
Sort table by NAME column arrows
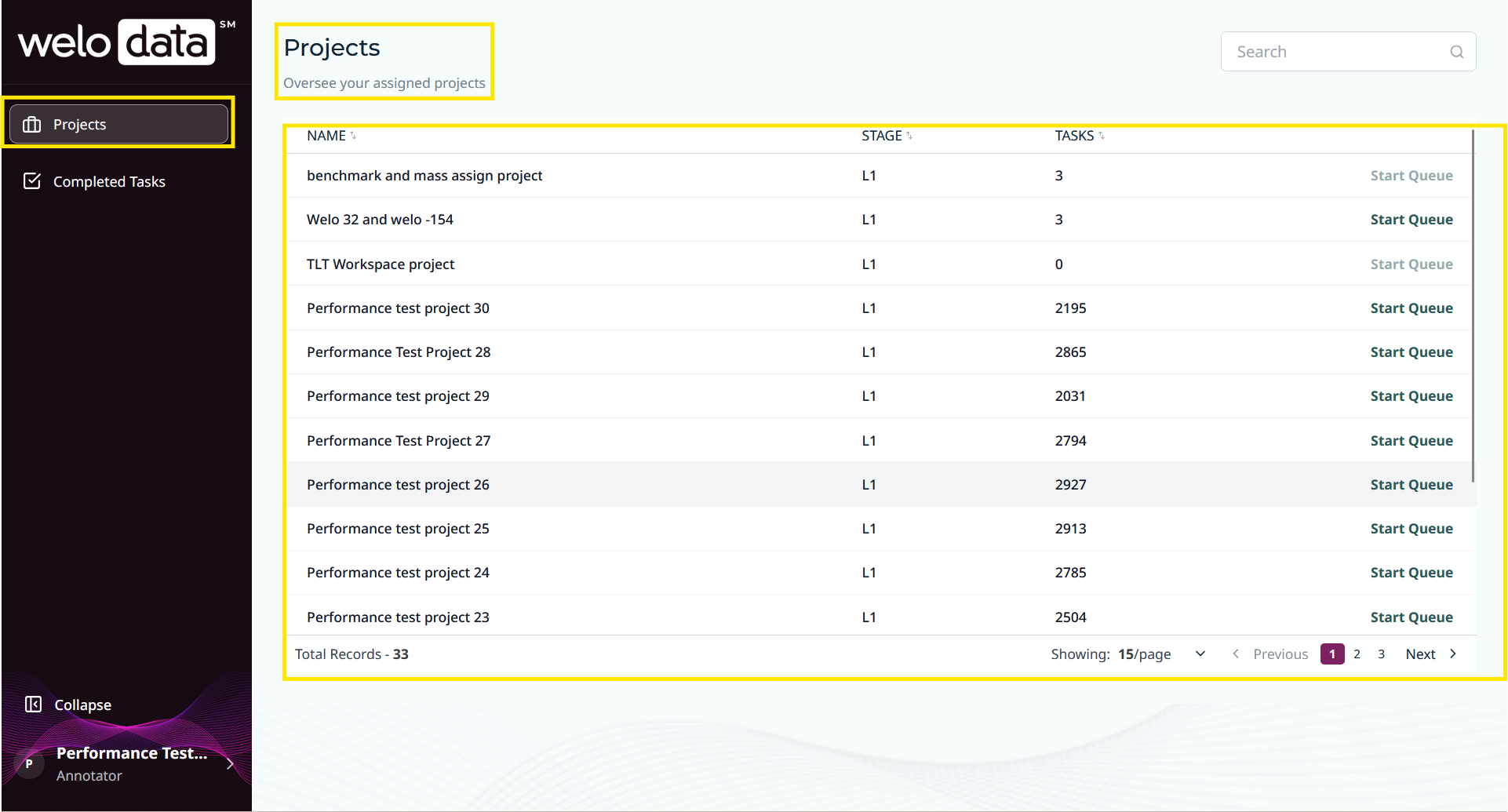coord(353,136)
